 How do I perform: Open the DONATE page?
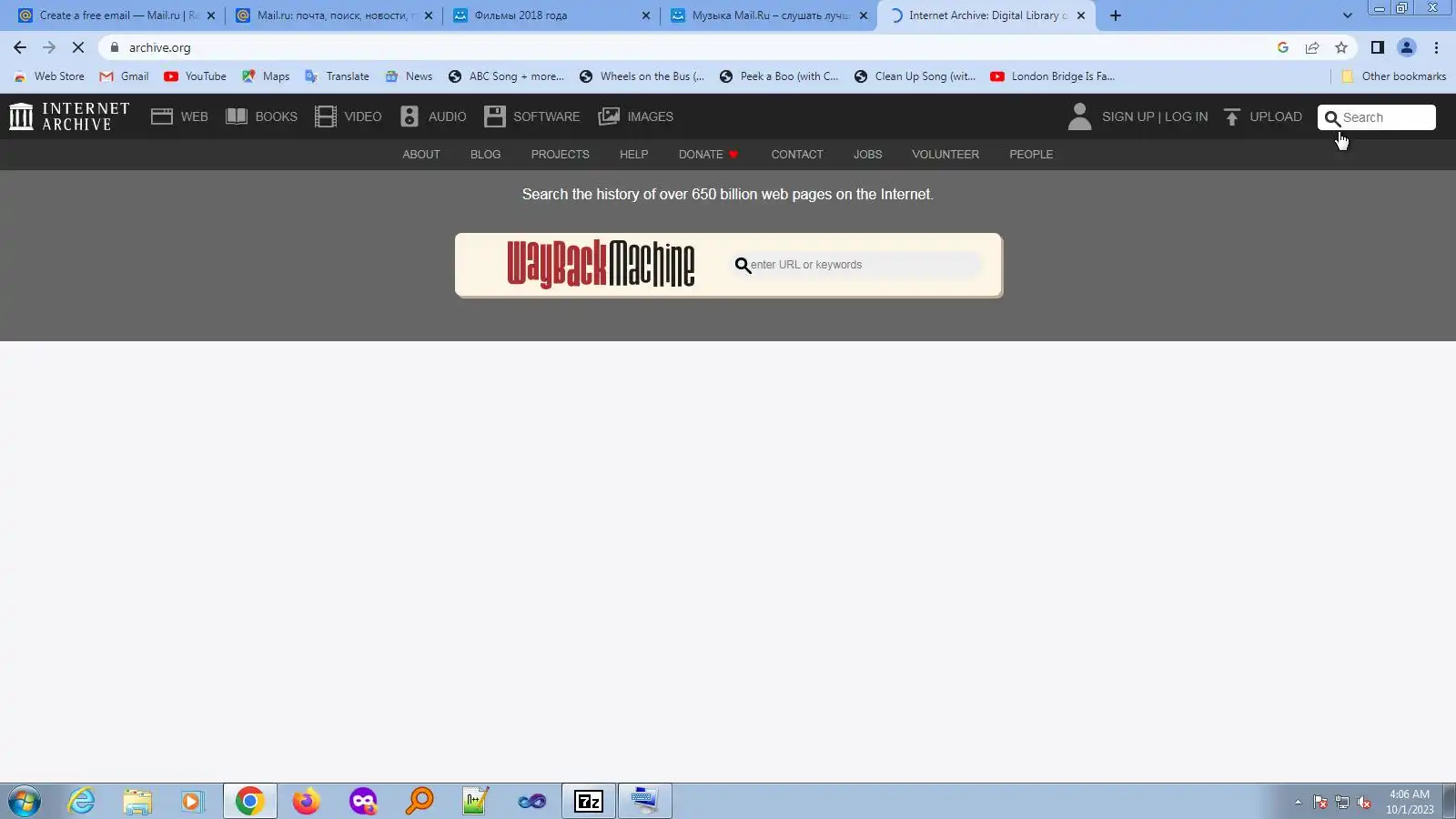tap(708, 155)
